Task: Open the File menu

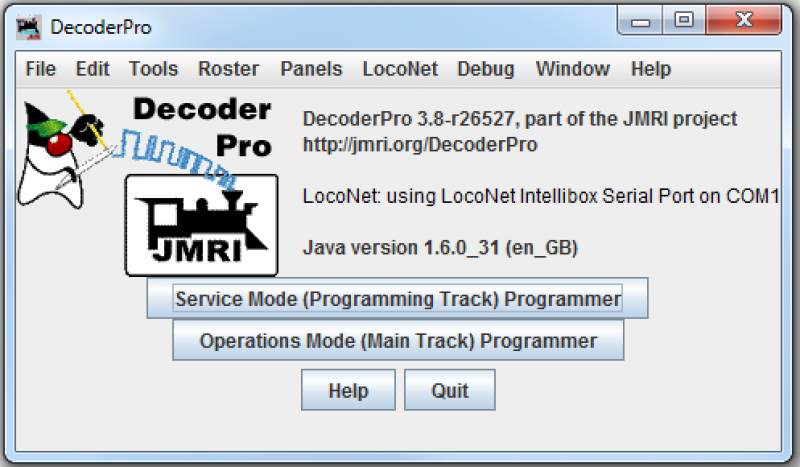Action: tap(40, 69)
